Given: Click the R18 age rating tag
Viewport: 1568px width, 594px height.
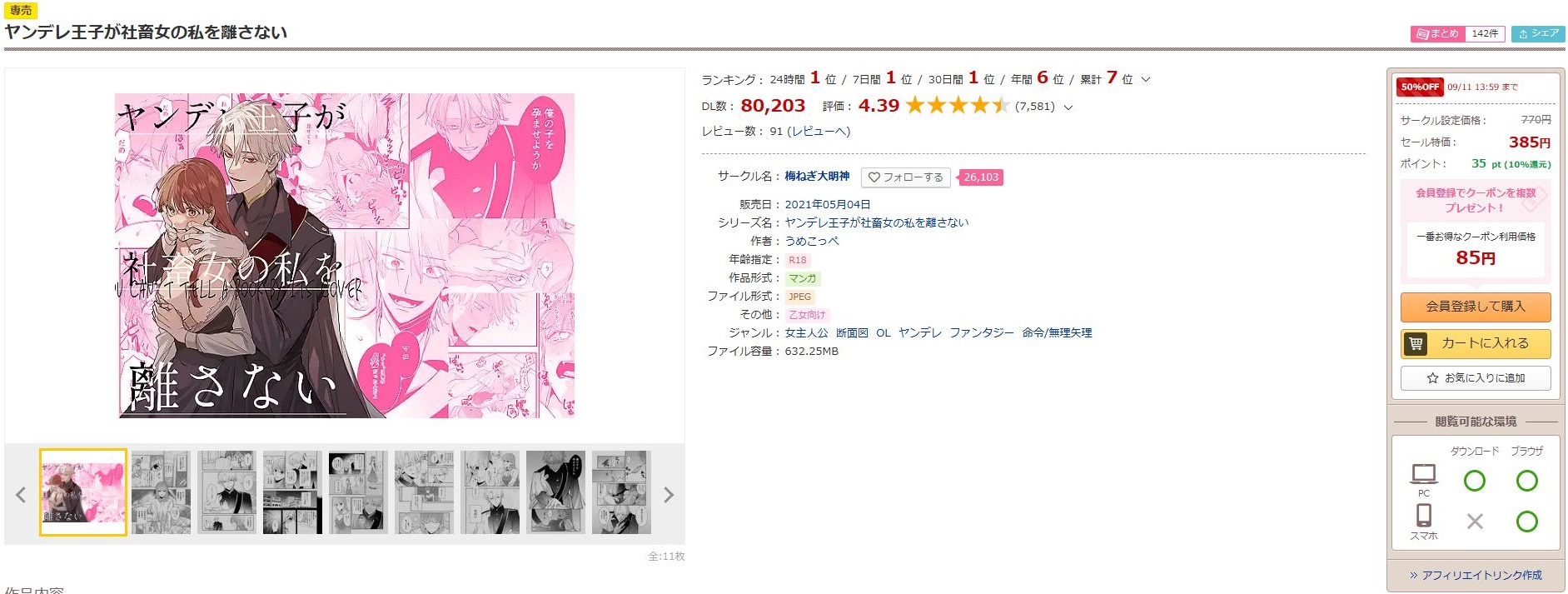Looking at the screenshot, I should (797, 260).
